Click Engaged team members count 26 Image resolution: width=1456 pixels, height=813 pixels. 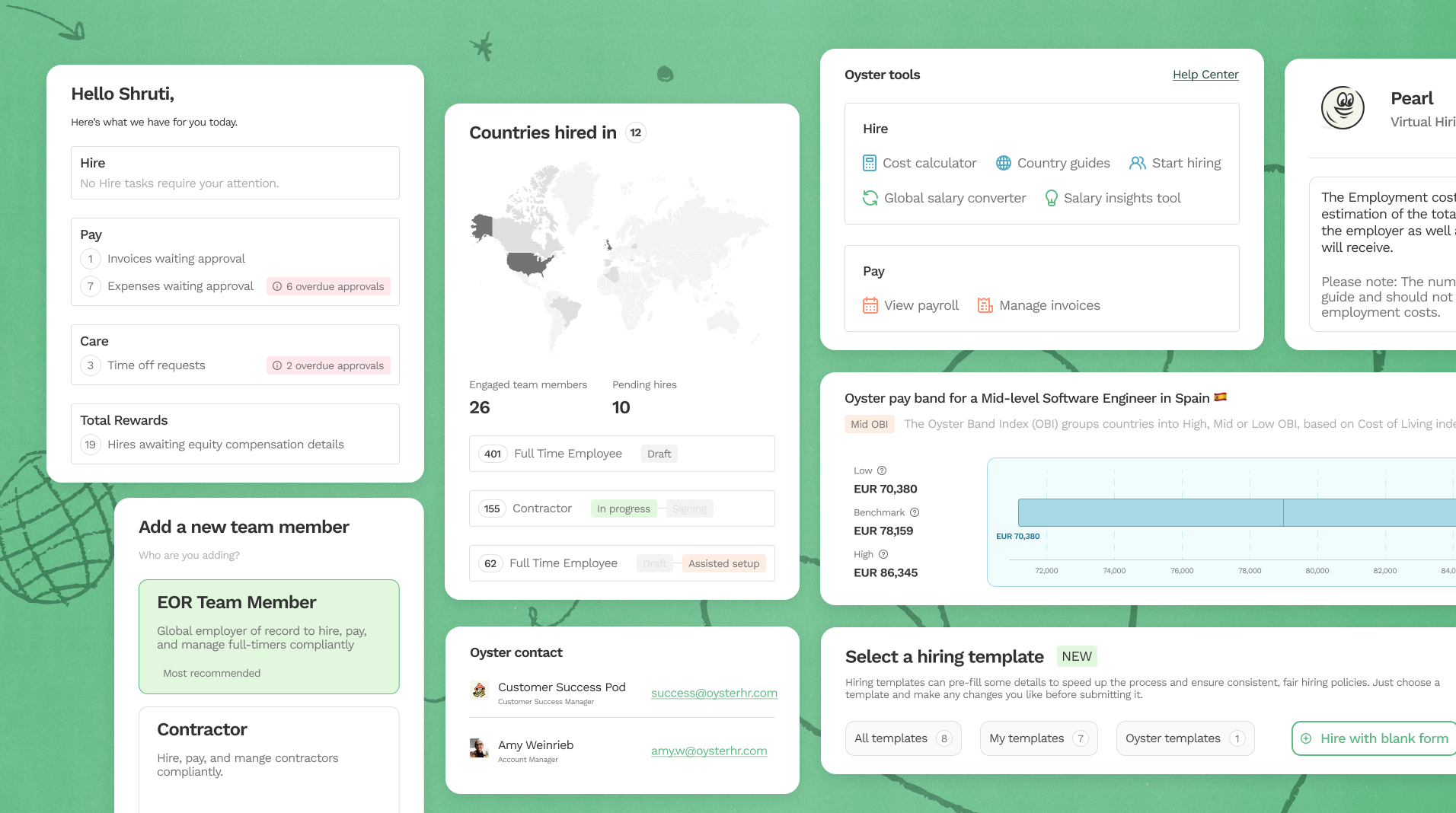coord(480,407)
